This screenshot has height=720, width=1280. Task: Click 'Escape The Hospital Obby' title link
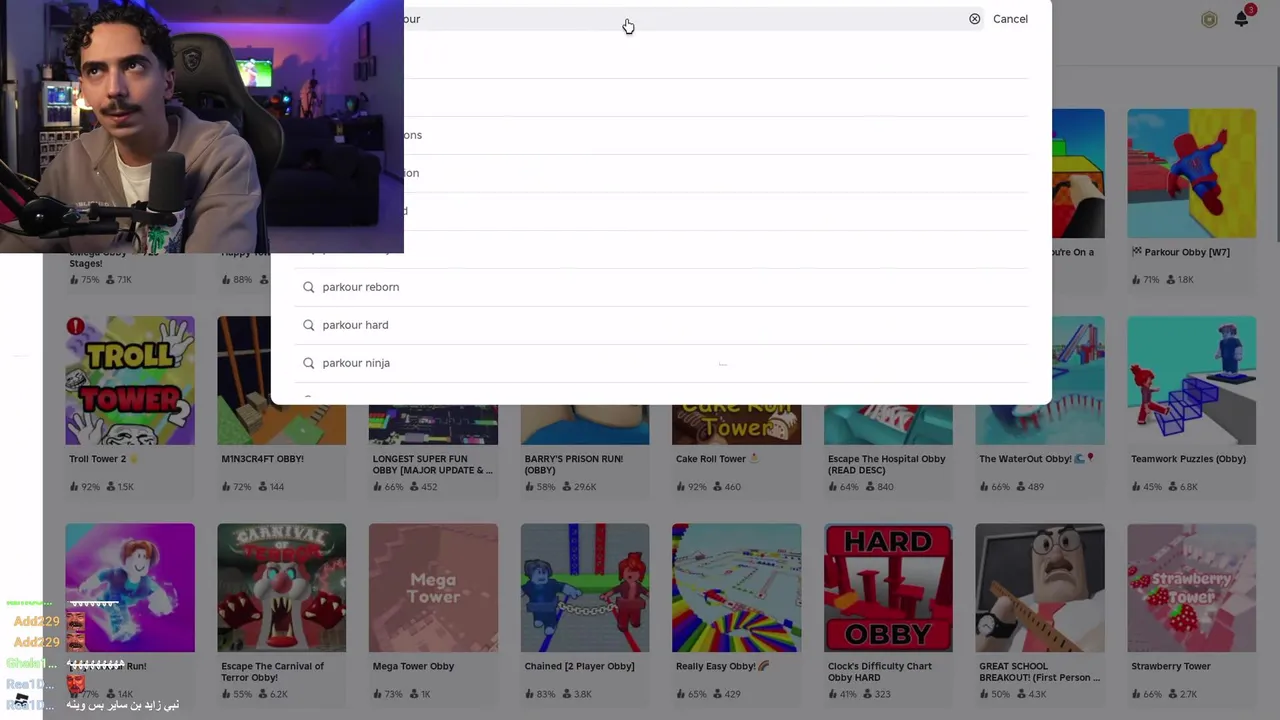tap(886, 465)
